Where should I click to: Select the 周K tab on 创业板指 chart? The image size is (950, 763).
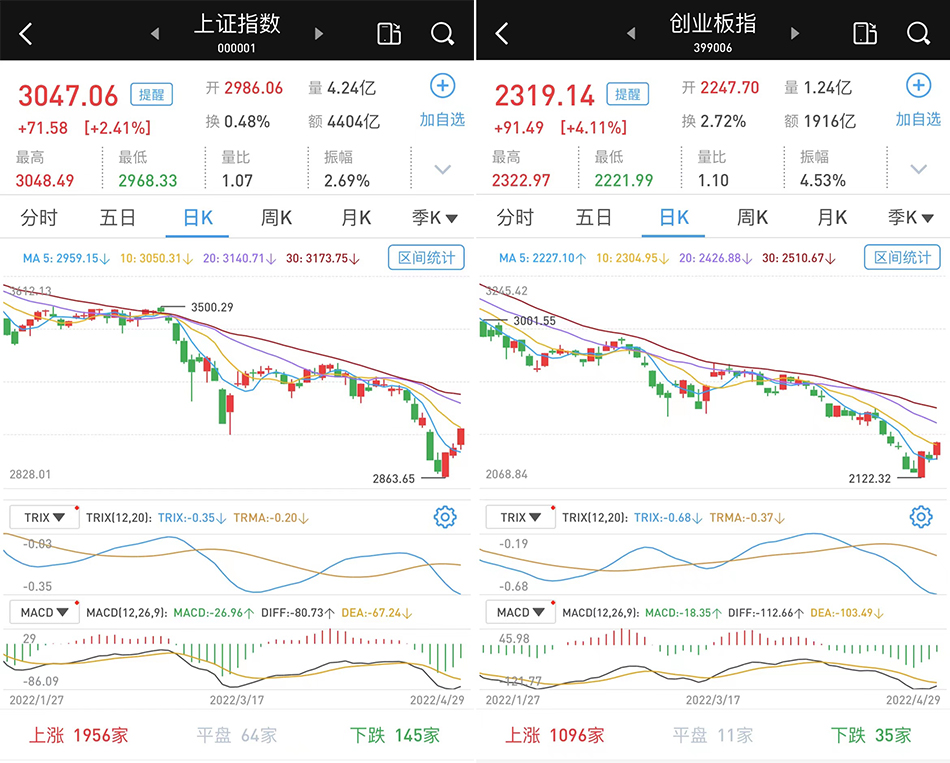click(752, 218)
